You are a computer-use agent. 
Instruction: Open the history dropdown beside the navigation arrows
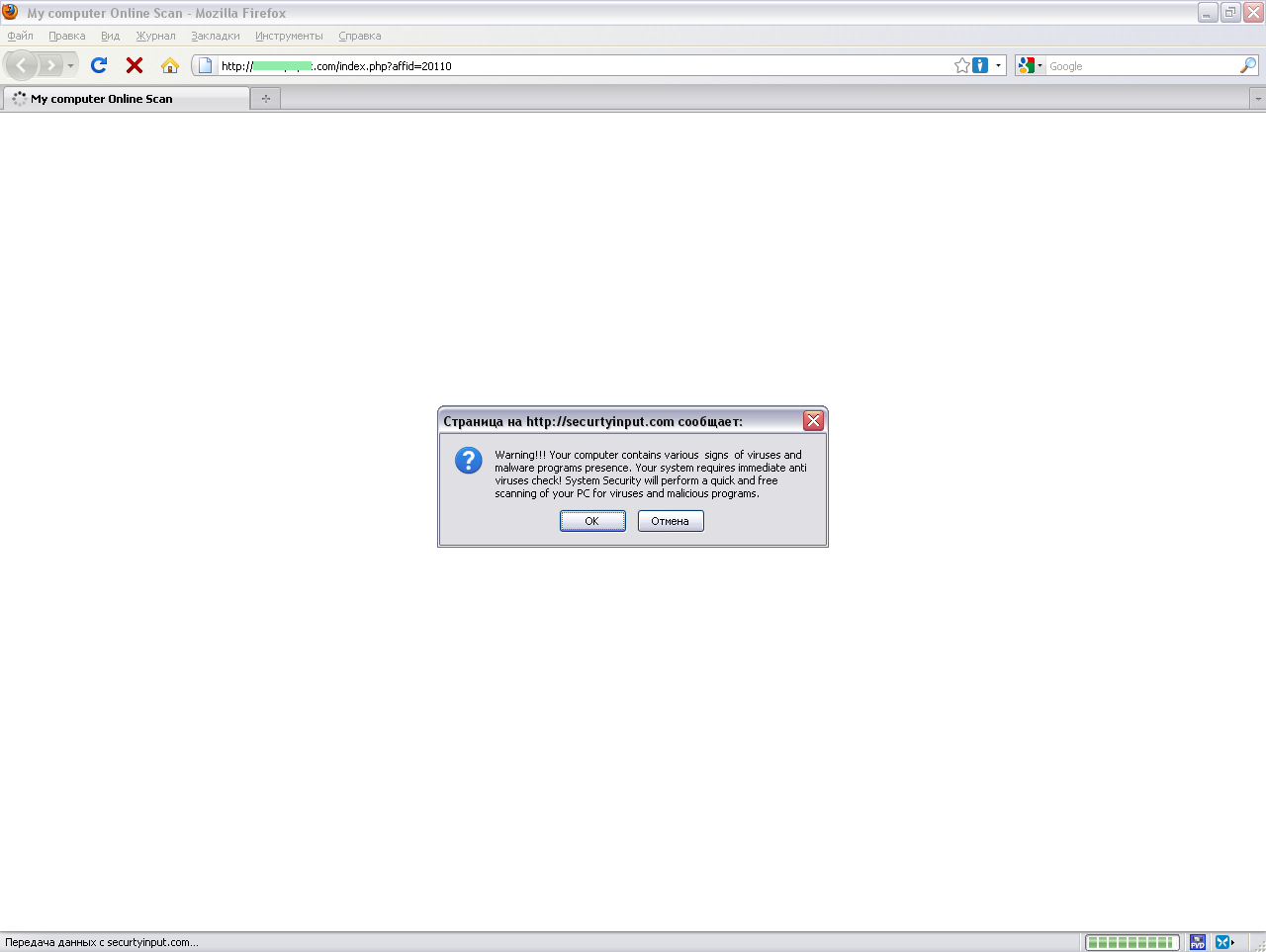tap(70, 65)
